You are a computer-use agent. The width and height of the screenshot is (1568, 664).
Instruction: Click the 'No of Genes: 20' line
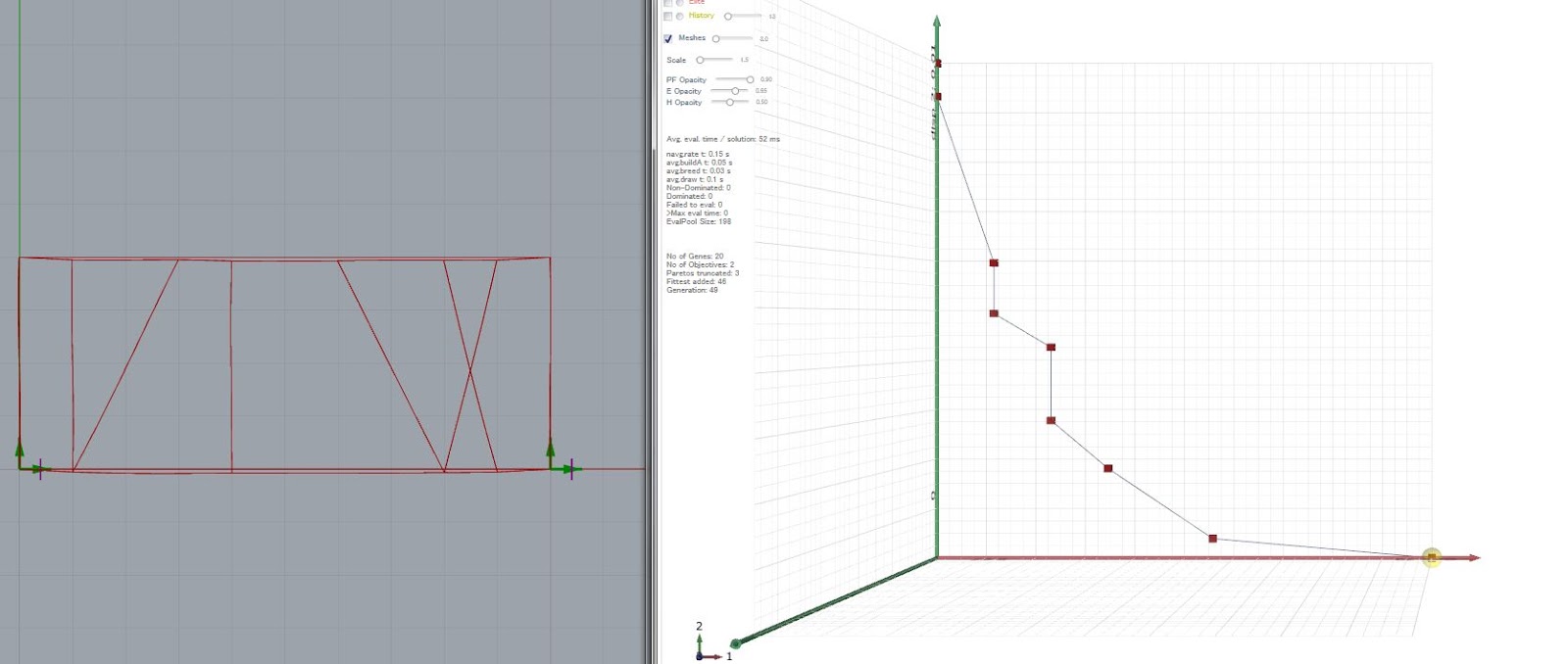(695, 257)
